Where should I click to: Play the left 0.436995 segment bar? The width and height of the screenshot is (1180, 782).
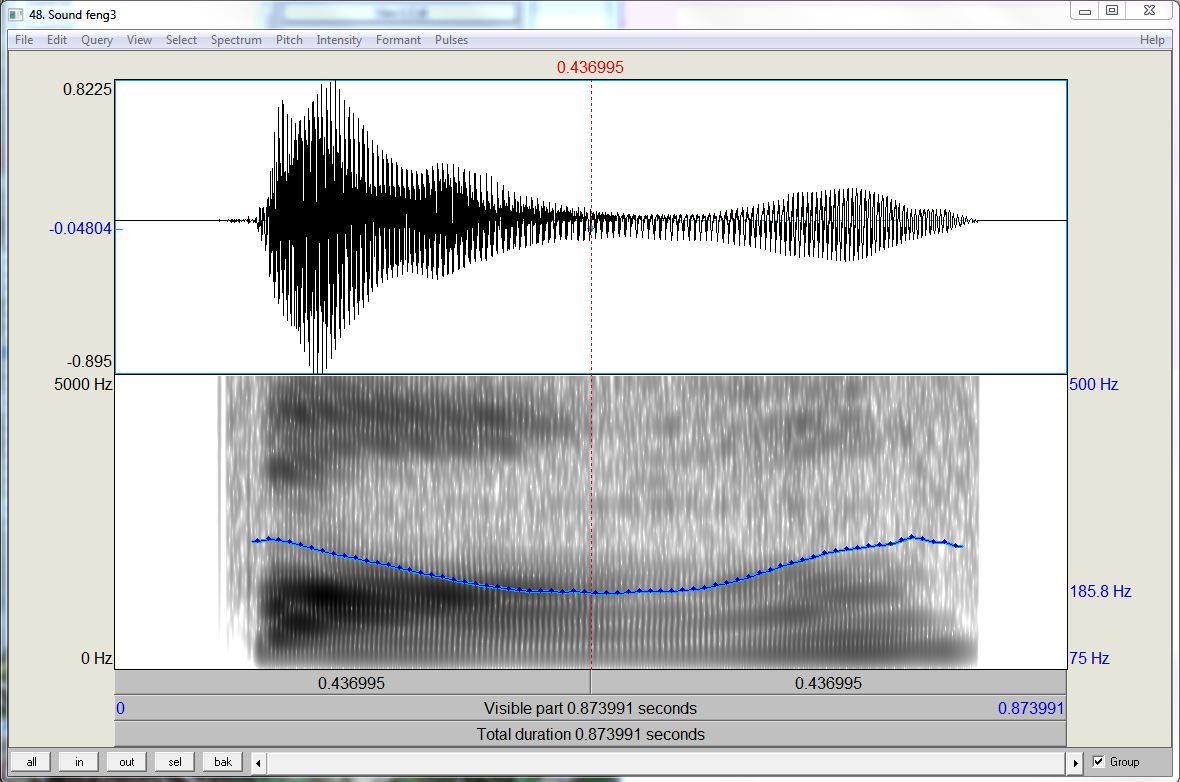tap(352, 683)
